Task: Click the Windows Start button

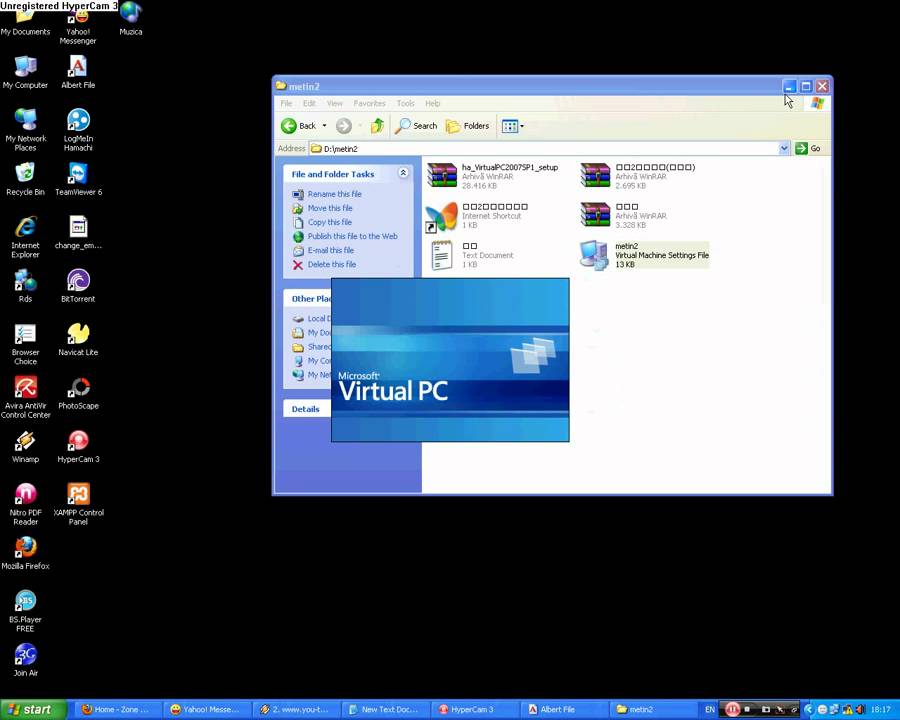Action: pyautogui.click(x=31, y=710)
